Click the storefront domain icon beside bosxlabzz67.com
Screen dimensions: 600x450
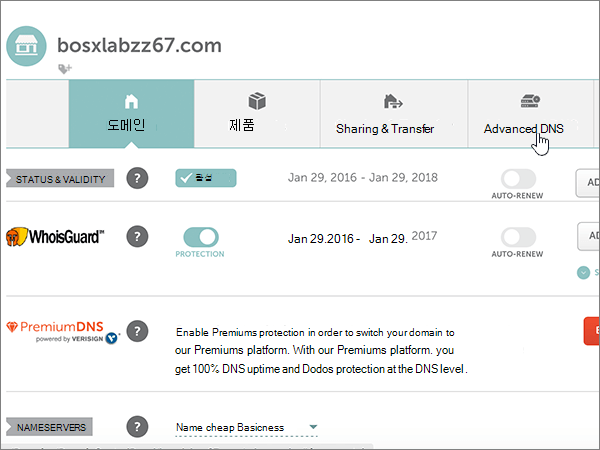click(26, 46)
